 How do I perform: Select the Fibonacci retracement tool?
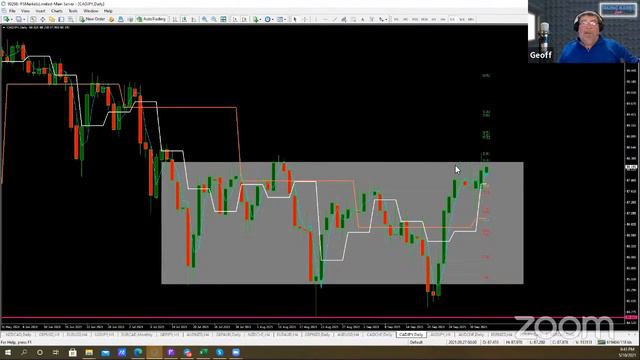pos(353,19)
